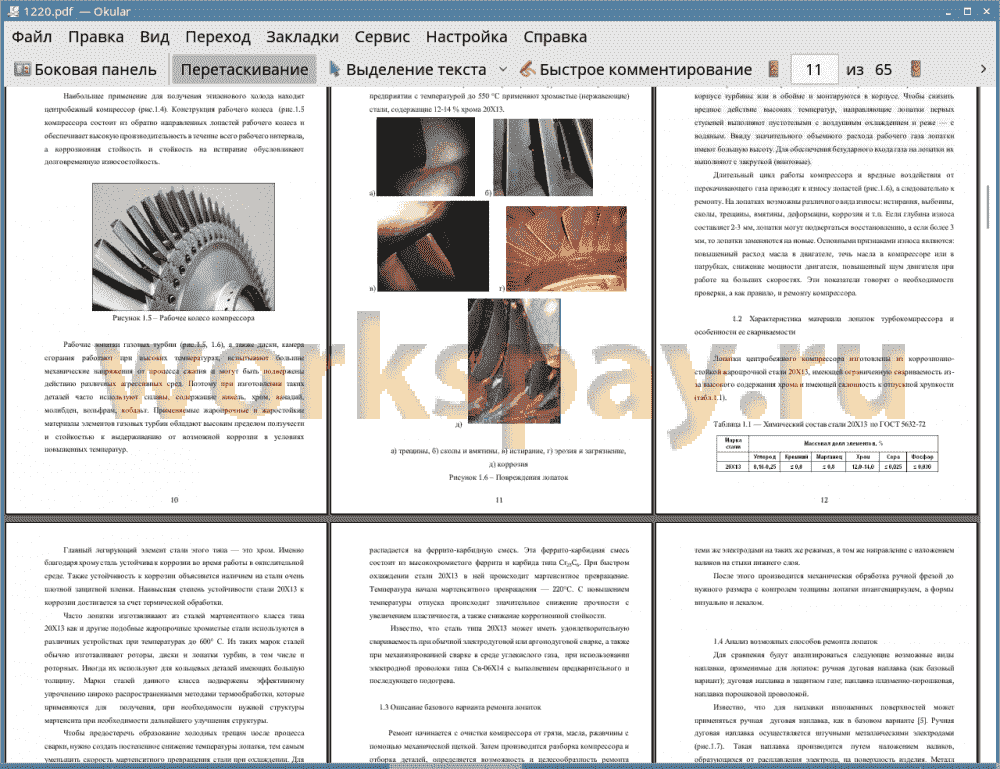Select the Выделение текста tool

coord(408,69)
